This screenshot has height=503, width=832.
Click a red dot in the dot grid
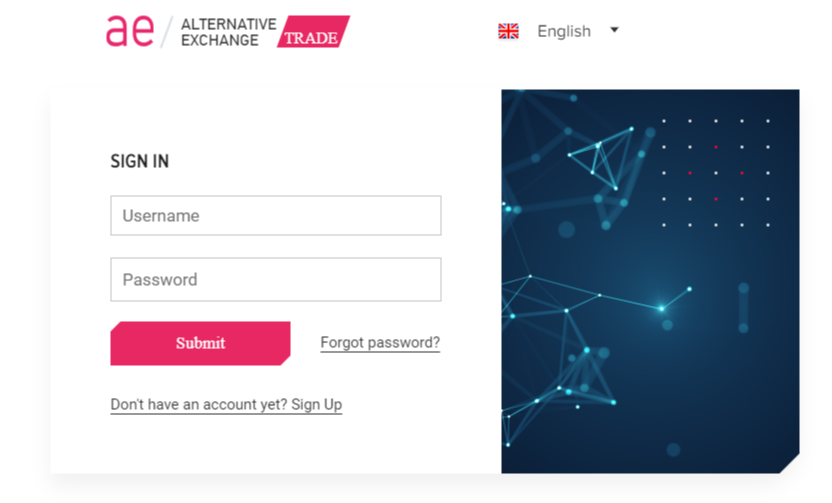[716, 147]
